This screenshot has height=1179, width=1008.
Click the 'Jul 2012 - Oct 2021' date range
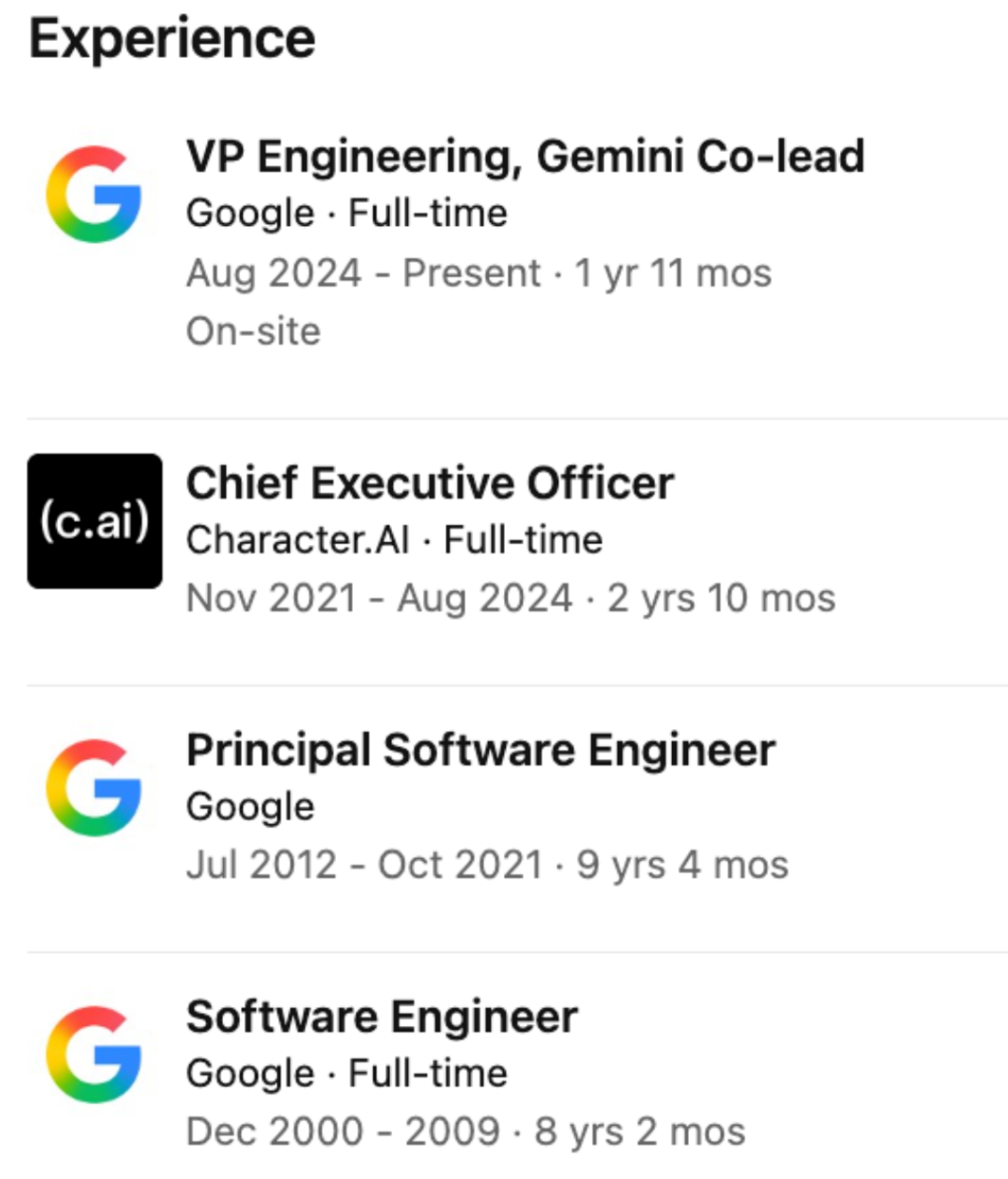click(x=364, y=864)
